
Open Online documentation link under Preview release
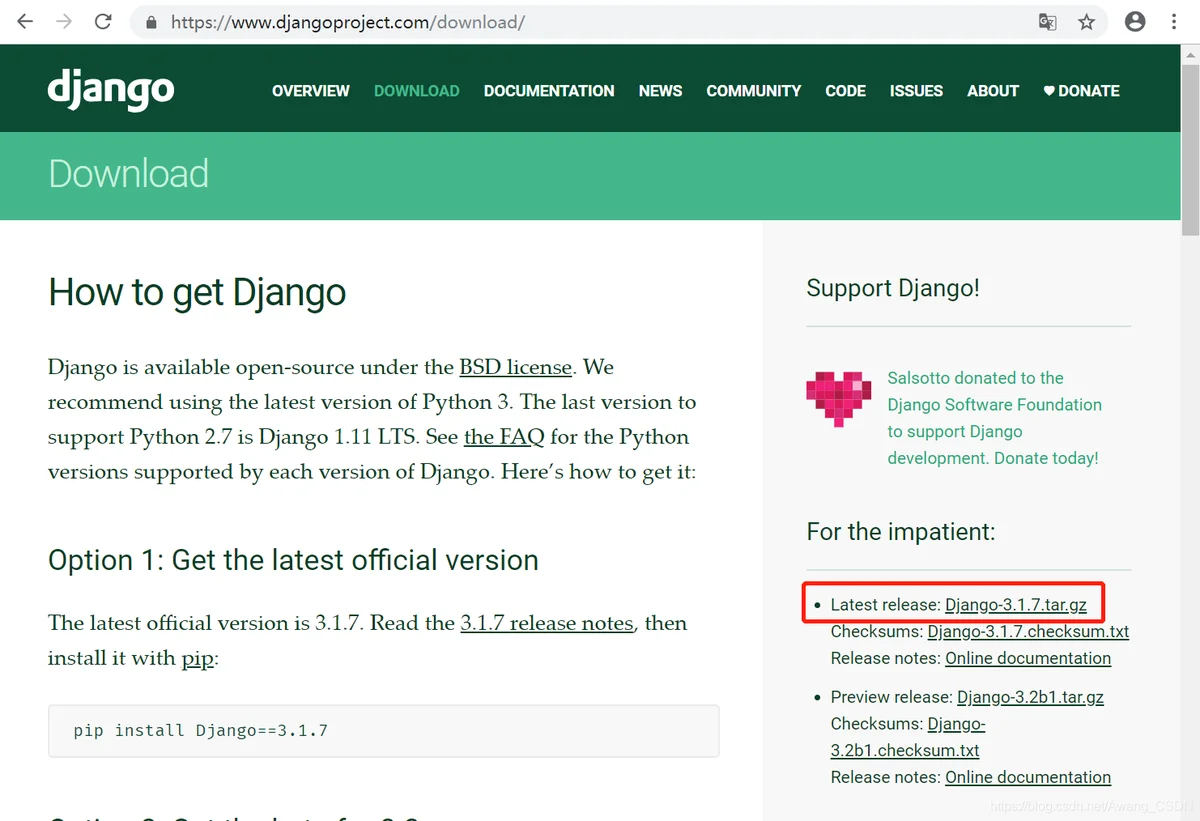[1028, 777]
